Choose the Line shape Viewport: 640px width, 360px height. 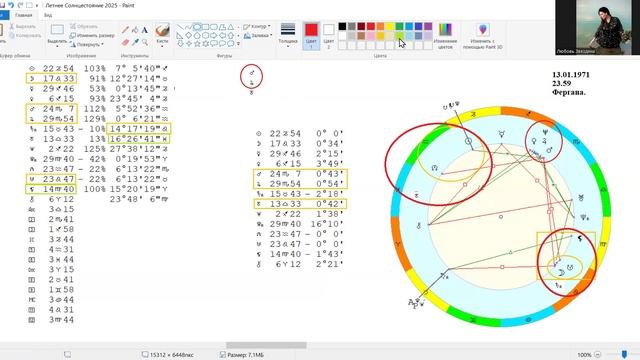pos(180,27)
